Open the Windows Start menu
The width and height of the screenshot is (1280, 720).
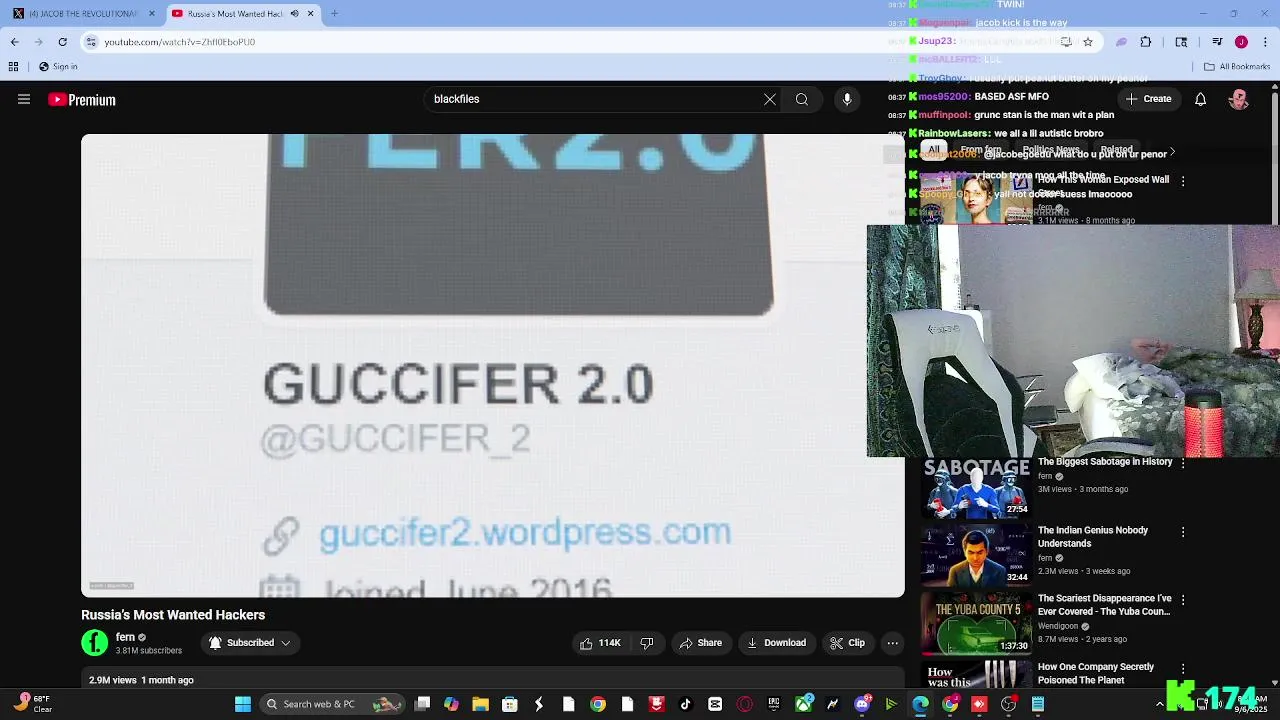pos(242,704)
